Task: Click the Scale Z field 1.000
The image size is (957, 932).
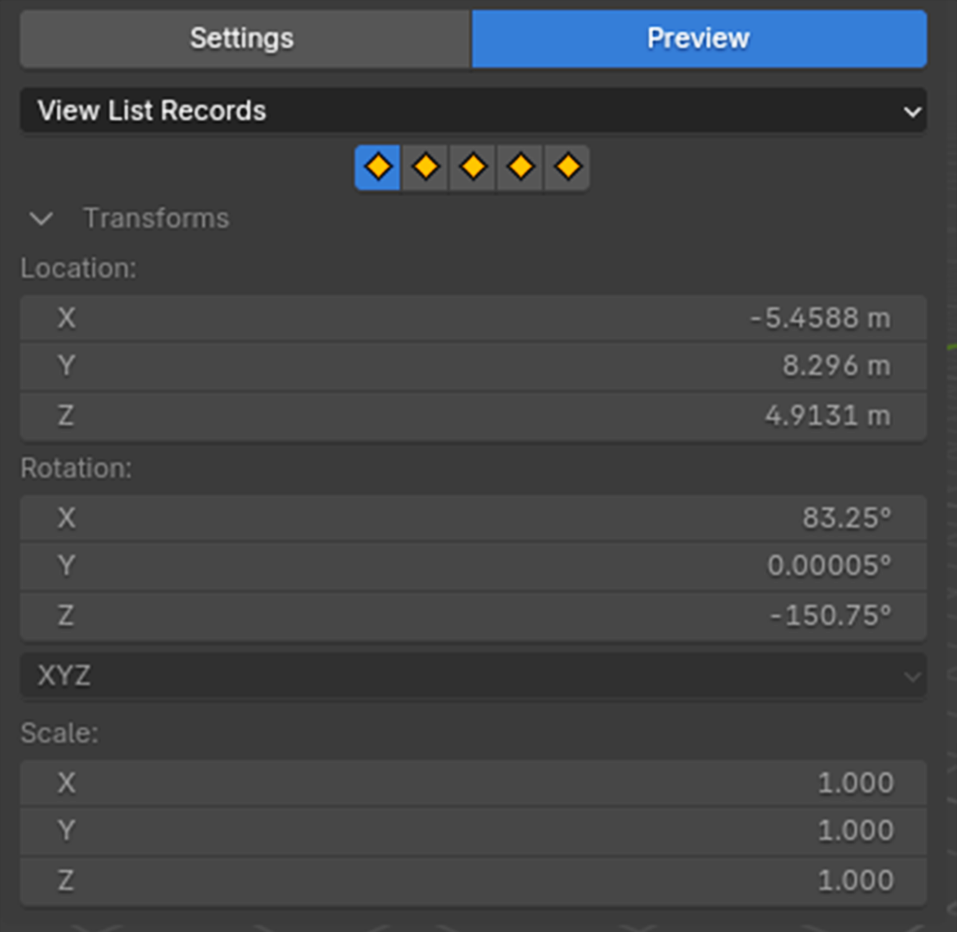Action: [474, 880]
